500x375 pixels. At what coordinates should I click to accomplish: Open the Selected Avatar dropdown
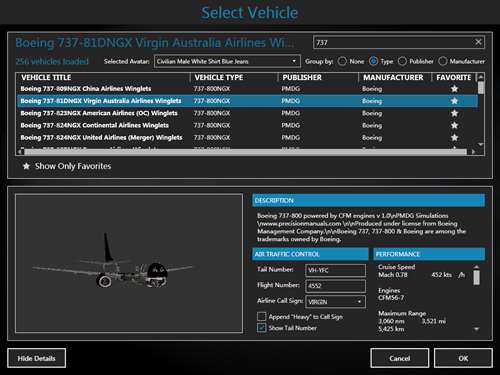coord(227,61)
